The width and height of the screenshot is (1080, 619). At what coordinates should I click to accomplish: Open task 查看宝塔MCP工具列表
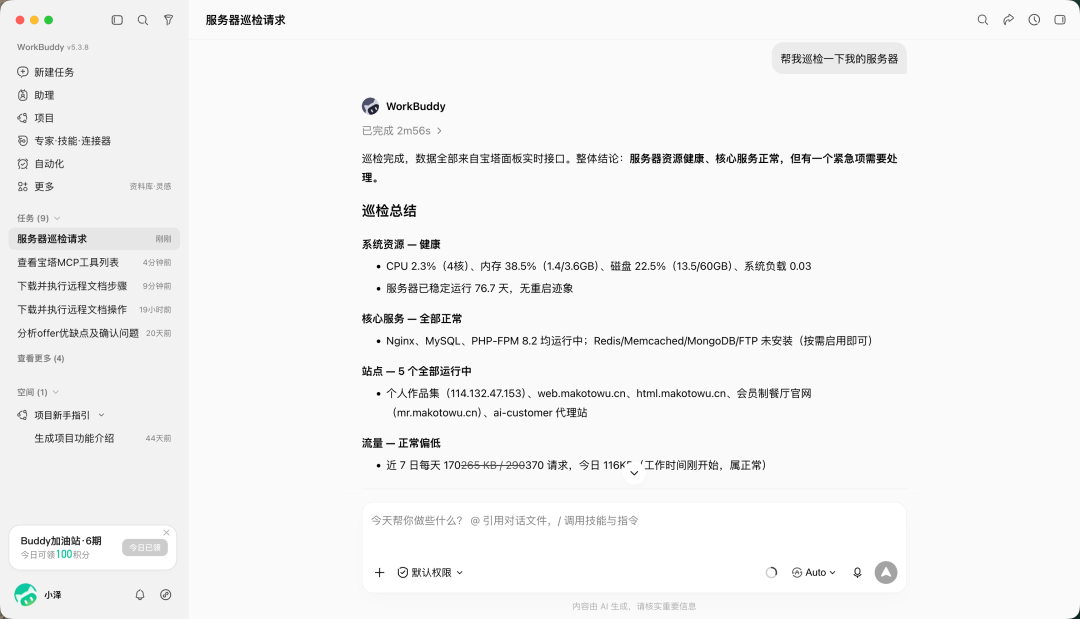pos(94,262)
